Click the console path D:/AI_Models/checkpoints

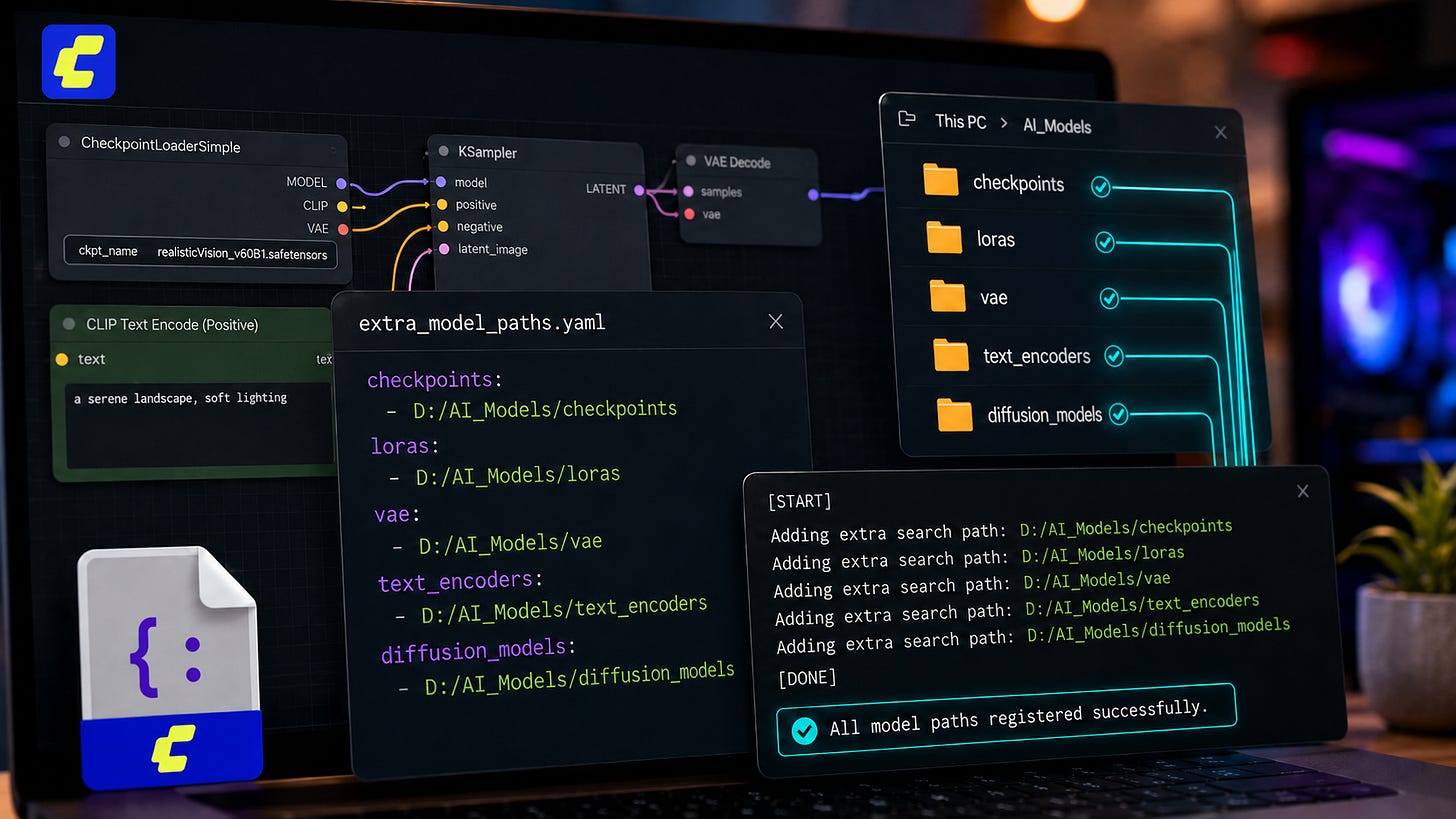[1126, 527]
